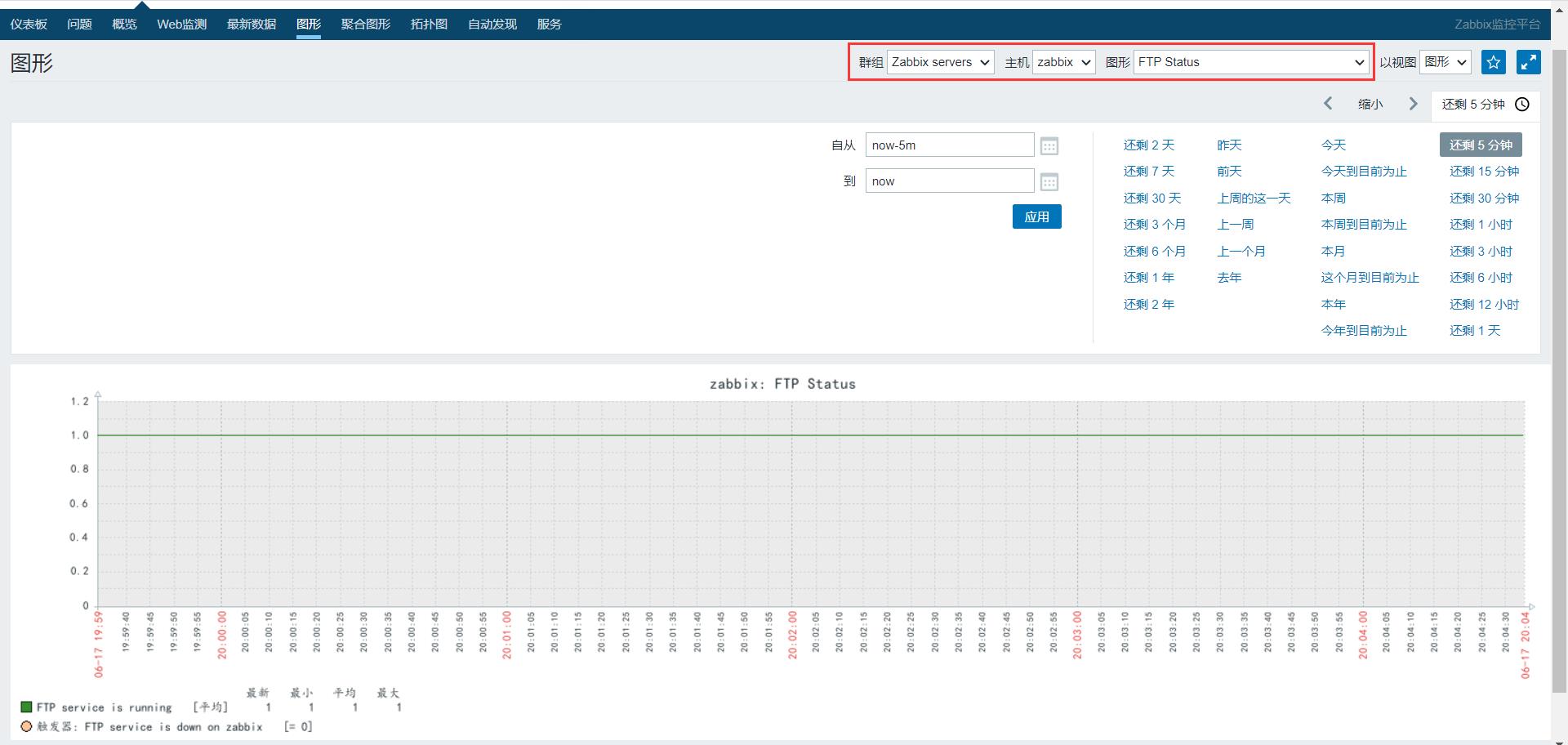Select time range 还剩 30 天
1568x745 pixels.
(x=1152, y=199)
